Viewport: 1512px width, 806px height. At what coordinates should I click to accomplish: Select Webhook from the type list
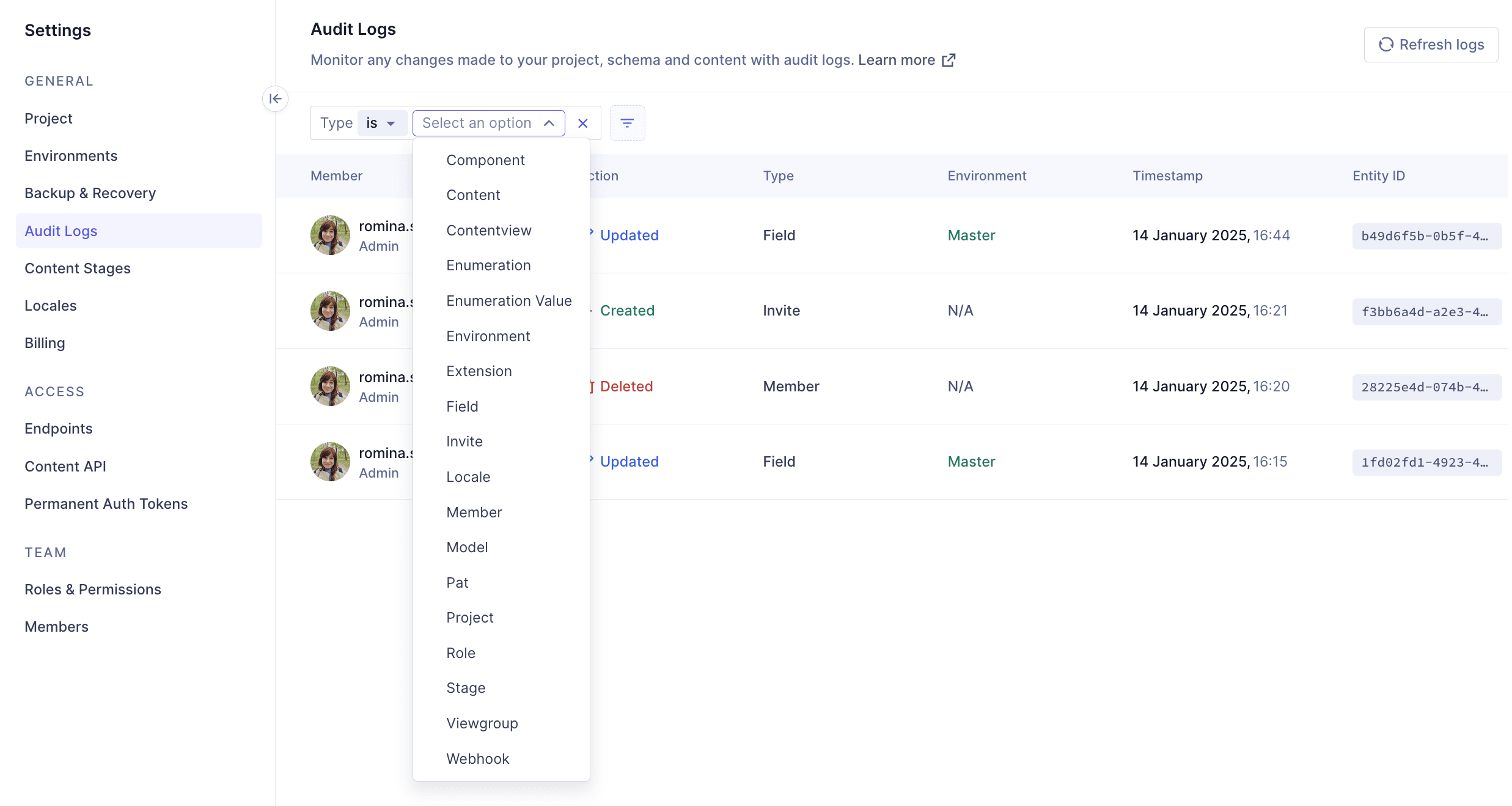[477, 758]
